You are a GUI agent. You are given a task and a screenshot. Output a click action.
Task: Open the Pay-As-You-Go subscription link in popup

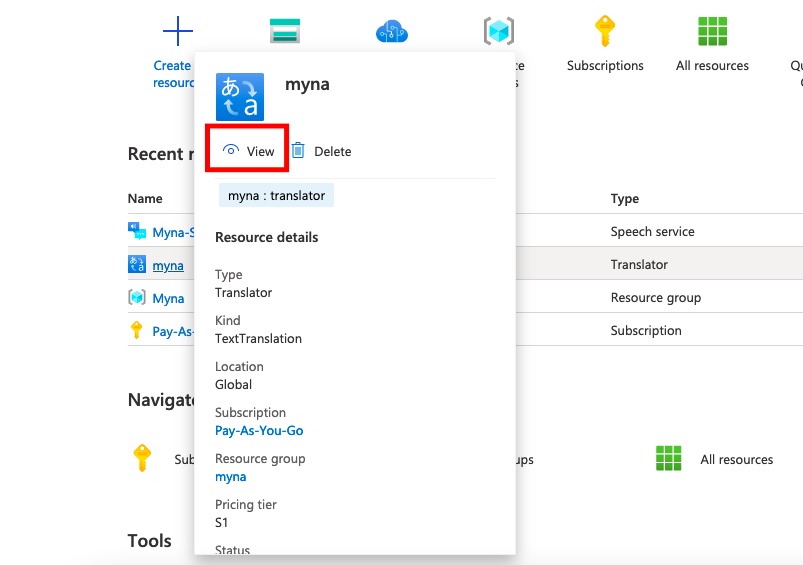tap(259, 430)
